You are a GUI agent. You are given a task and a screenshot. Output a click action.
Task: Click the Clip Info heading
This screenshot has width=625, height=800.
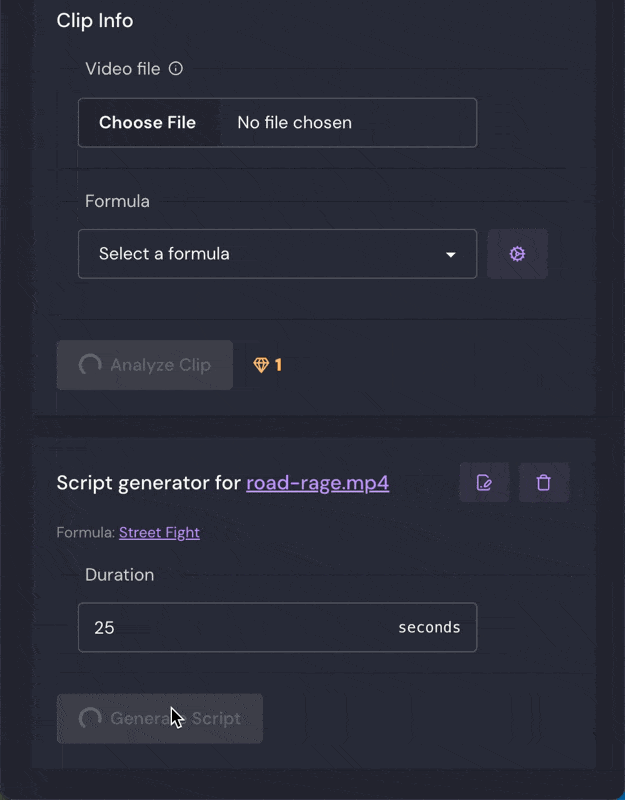tap(95, 20)
